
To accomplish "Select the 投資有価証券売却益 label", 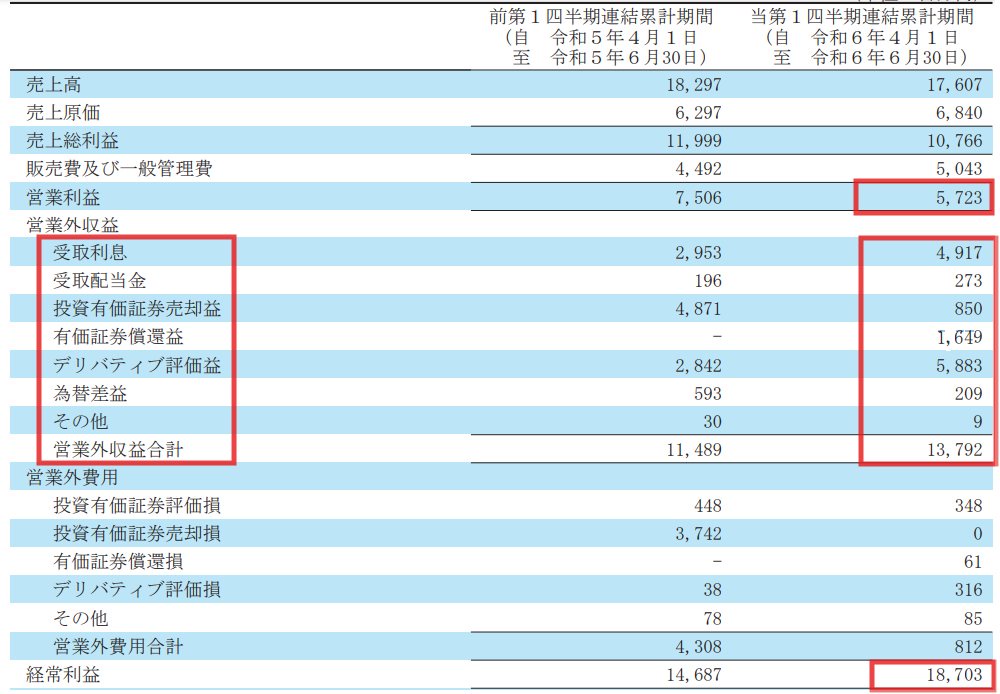I will (x=137, y=309).
